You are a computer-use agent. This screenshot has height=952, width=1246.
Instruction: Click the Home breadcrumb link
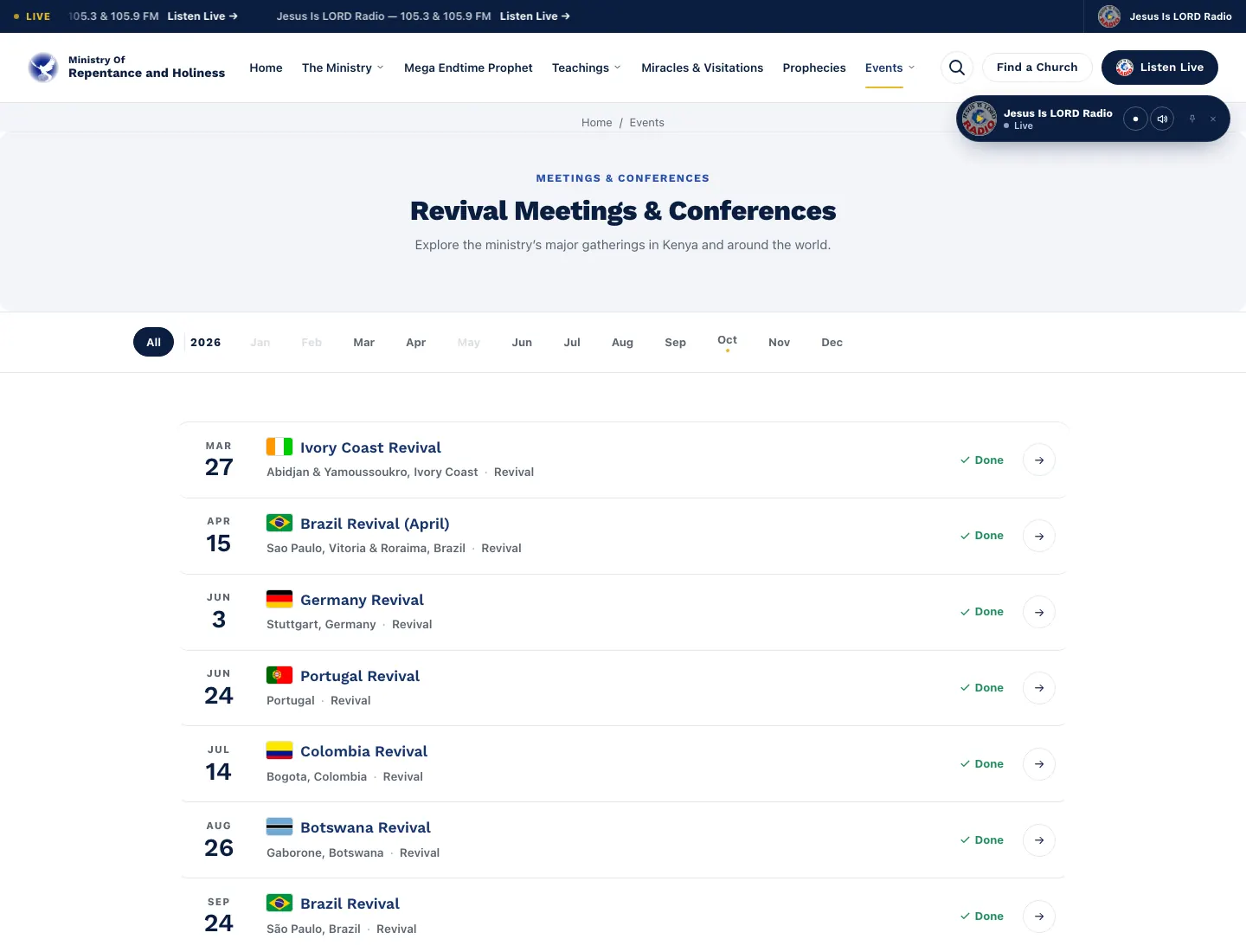coord(597,122)
